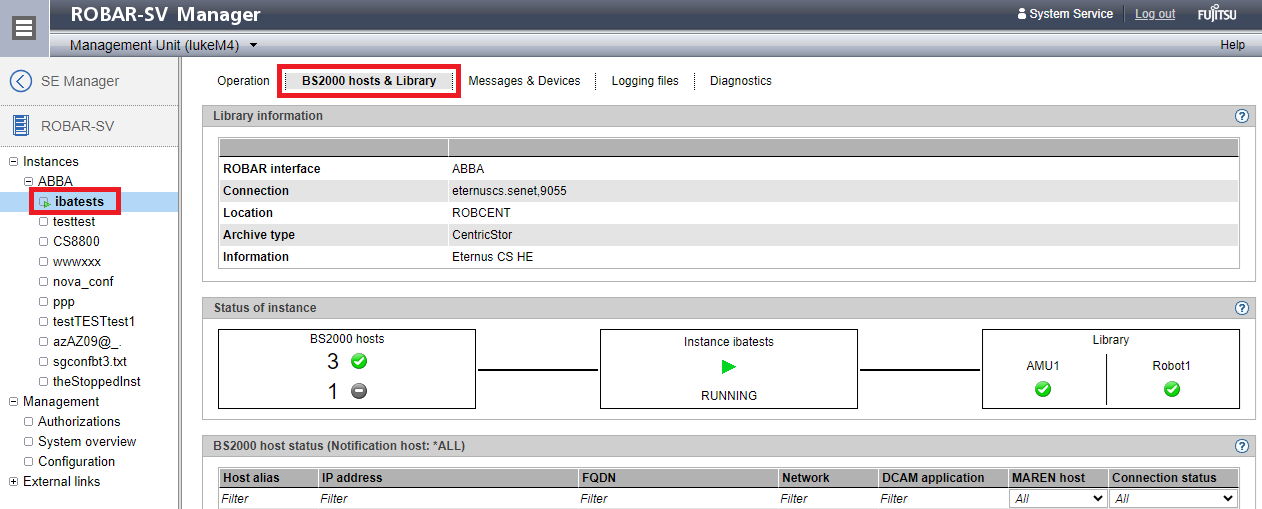Switch to the Messages & Devices tab
Screen dimensions: 1262x509
(x=524, y=81)
